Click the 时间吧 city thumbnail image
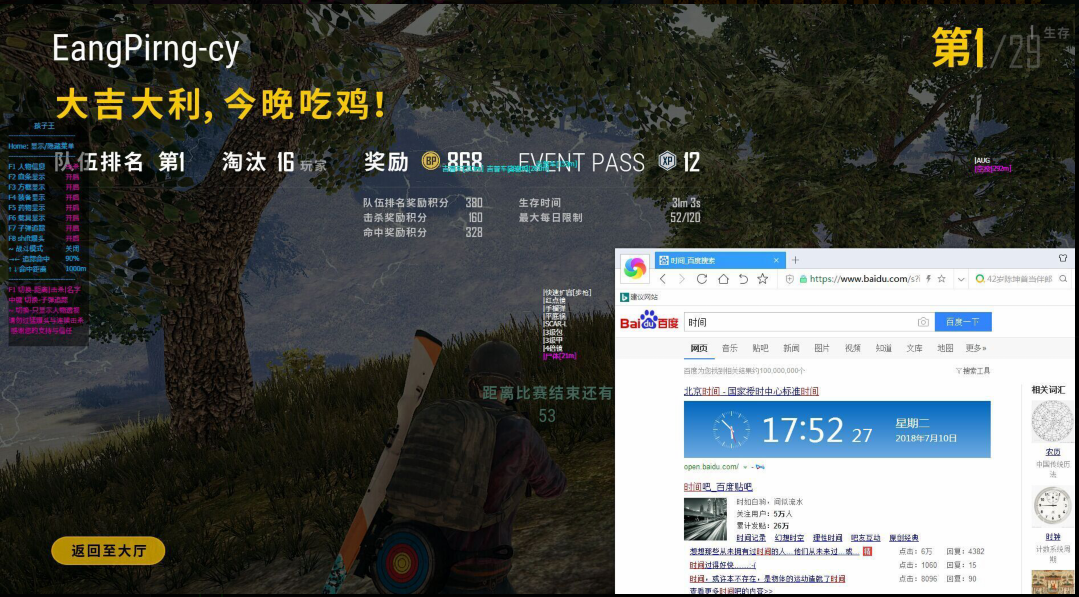The image size is (1079, 597). (705, 519)
